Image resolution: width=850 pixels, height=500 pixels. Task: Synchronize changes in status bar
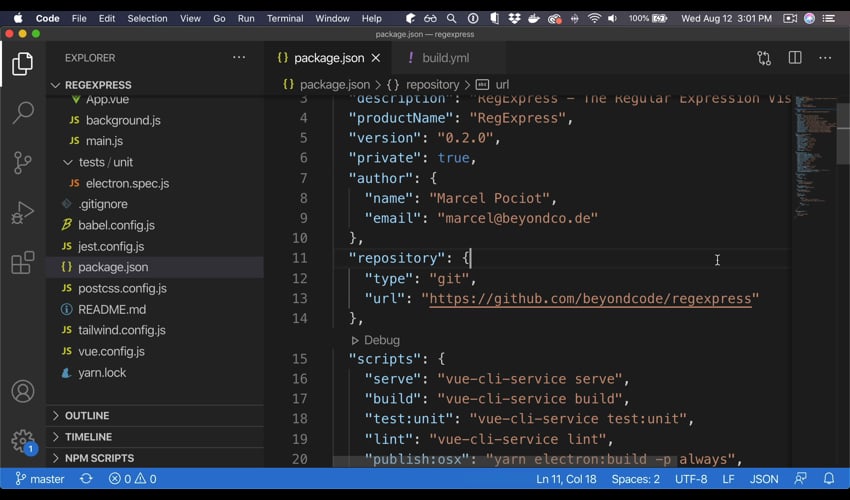point(86,479)
